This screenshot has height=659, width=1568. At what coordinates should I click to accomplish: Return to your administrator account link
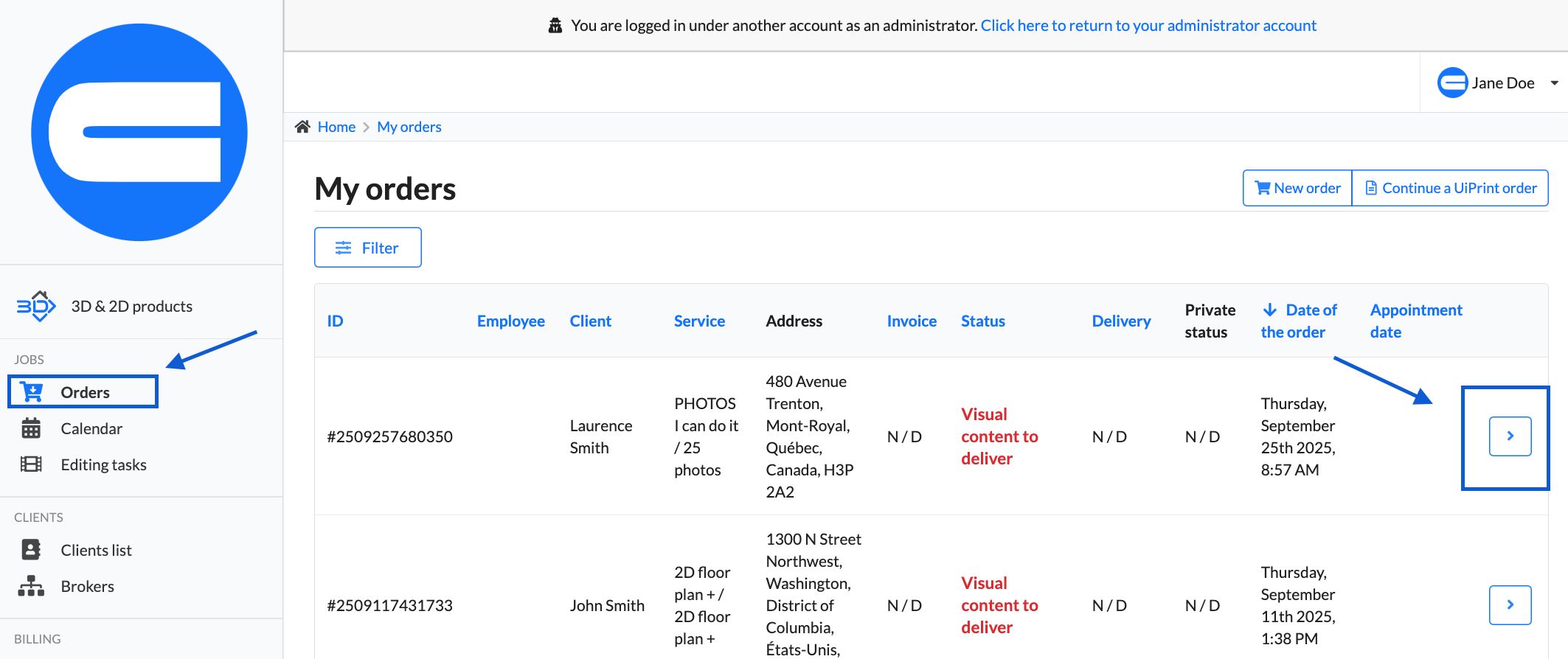(x=1148, y=26)
